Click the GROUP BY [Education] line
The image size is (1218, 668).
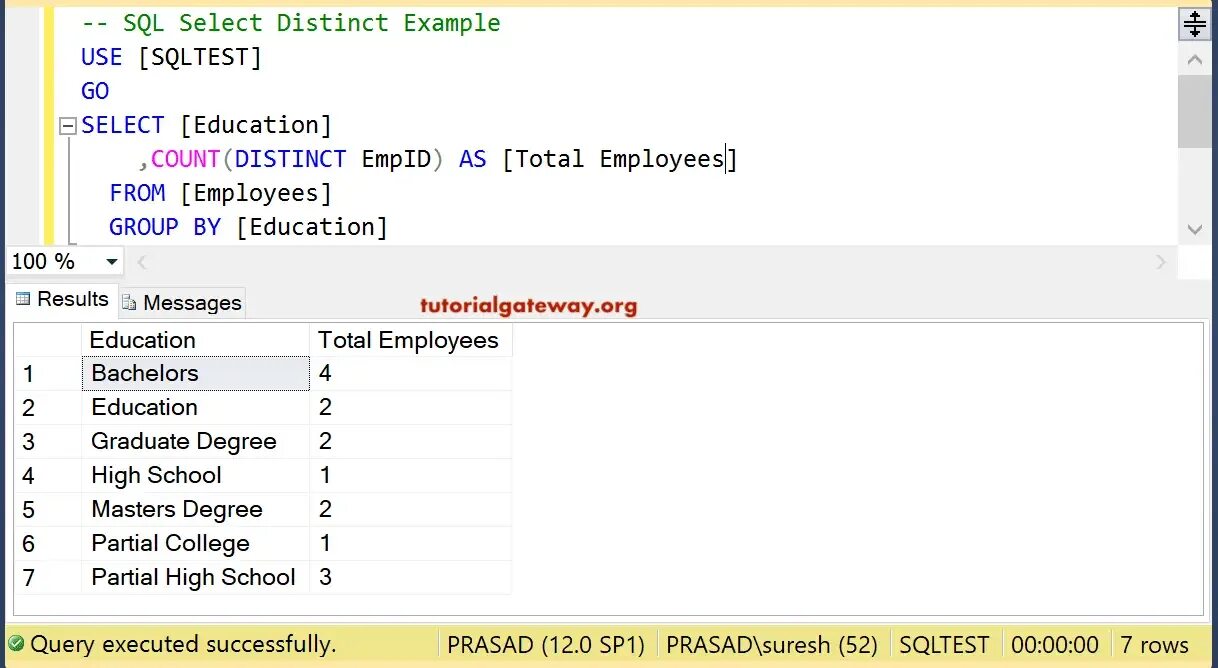click(x=248, y=228)
